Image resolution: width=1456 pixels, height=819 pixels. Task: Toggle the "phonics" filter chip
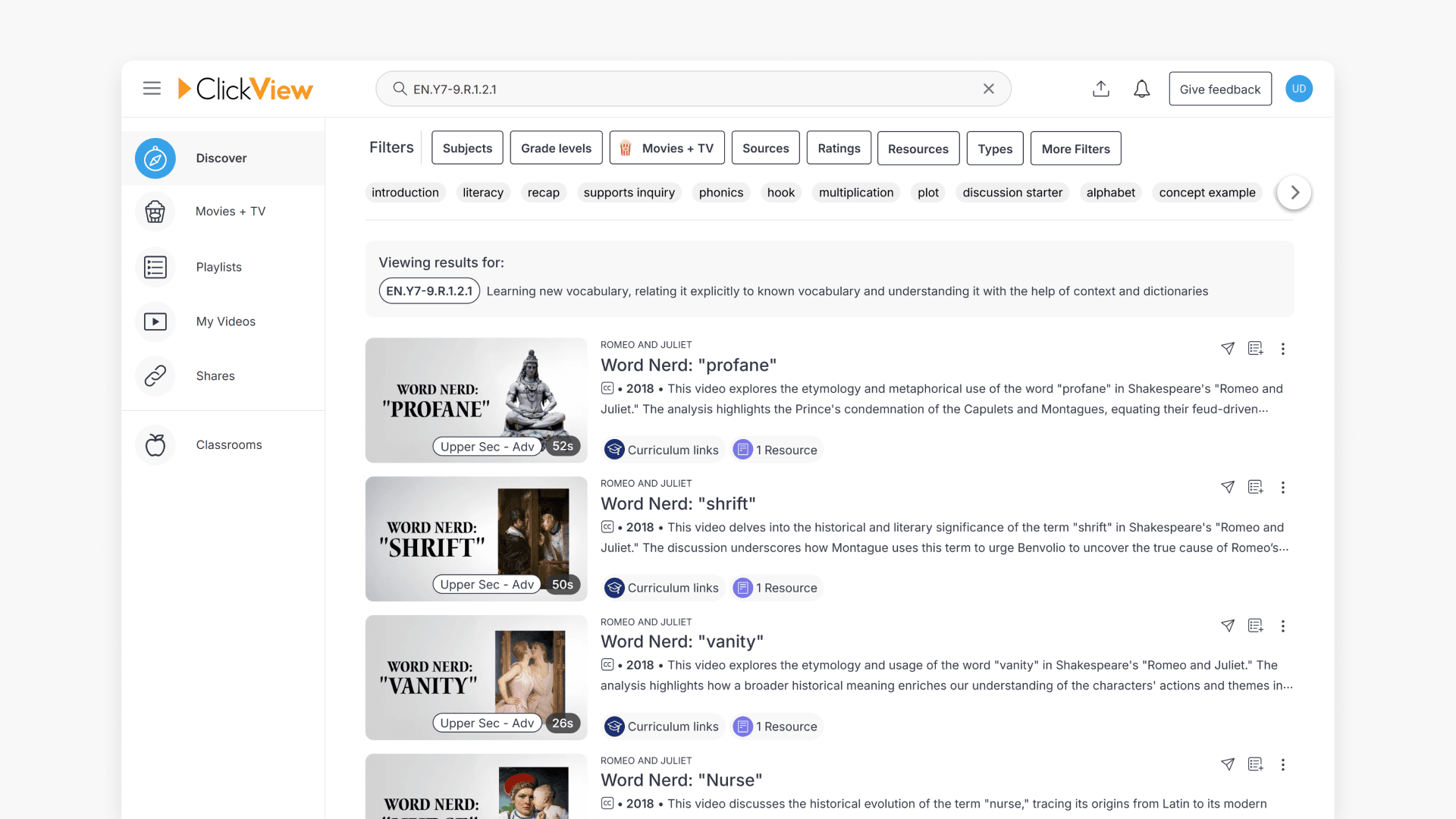(x=720, y=193)
